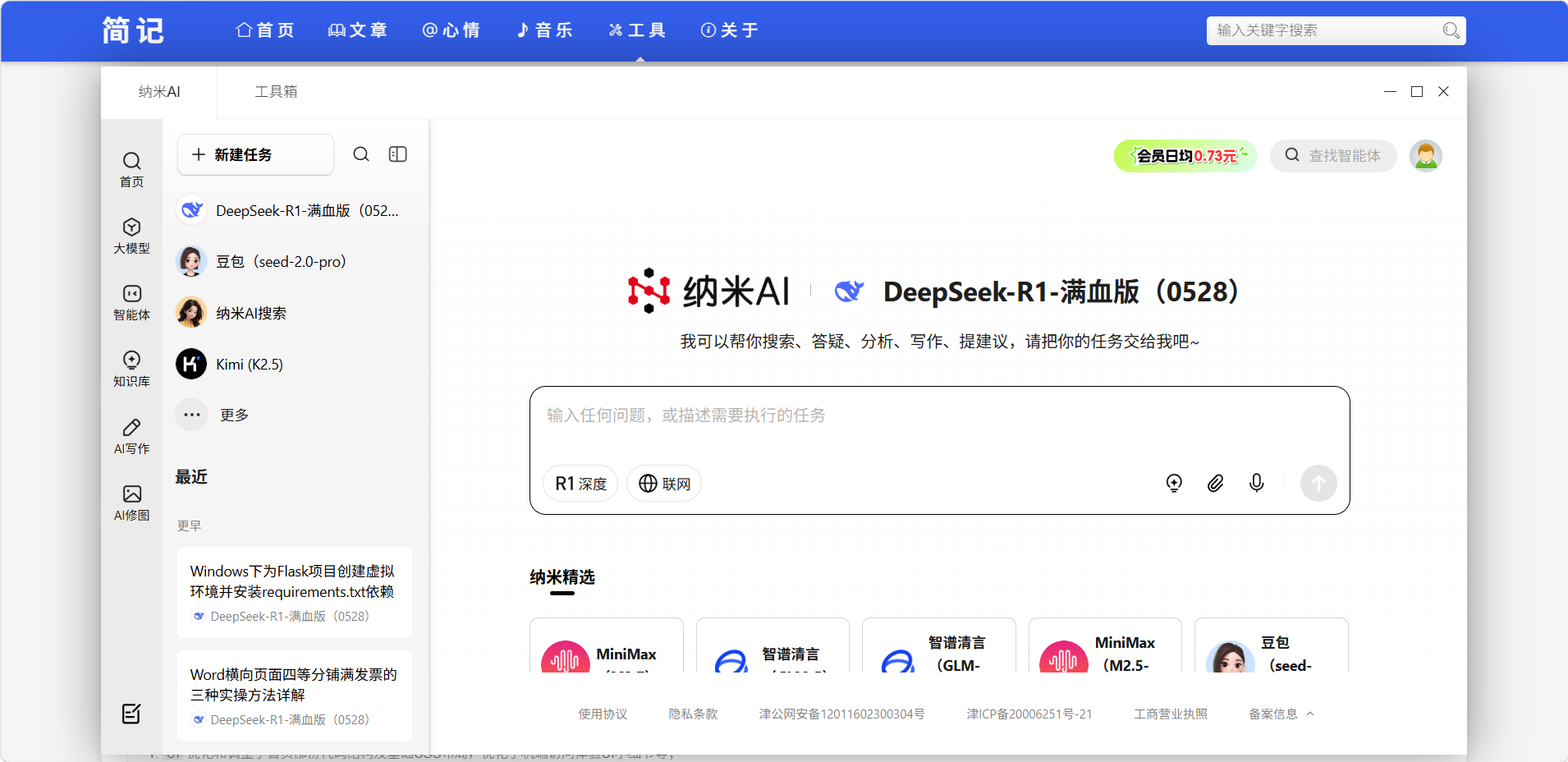The height and width of the screenshot is (762, 1568).
Task: Open the 使用协议 footer link
Action: [603, 714]
